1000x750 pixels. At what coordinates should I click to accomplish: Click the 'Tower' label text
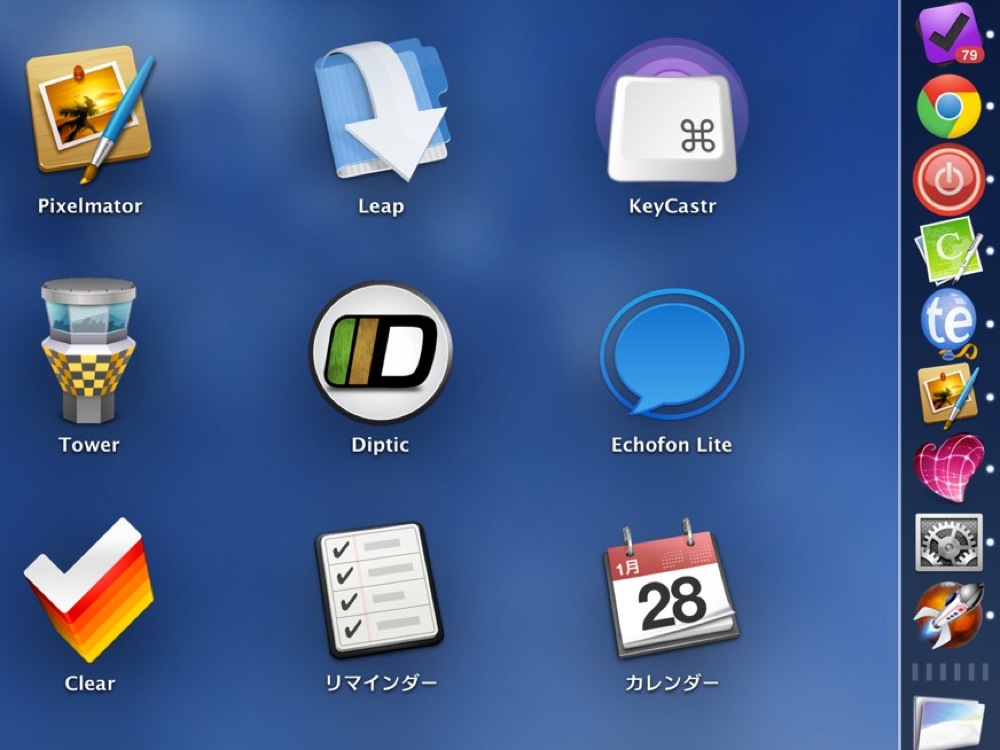pyautogui.click(x=89, y=445)
